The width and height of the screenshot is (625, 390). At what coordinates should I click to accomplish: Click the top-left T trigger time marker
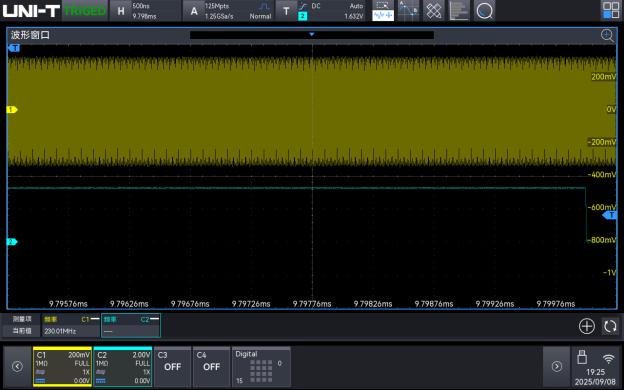14,48
